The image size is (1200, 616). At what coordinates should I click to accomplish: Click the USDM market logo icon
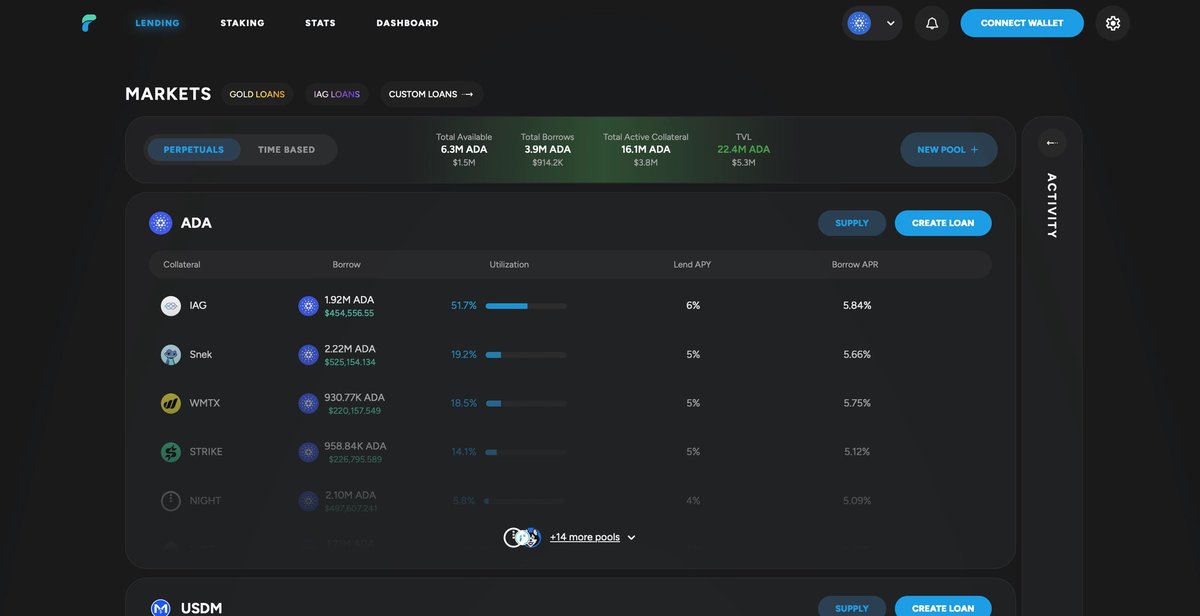[x=161, y=608]
